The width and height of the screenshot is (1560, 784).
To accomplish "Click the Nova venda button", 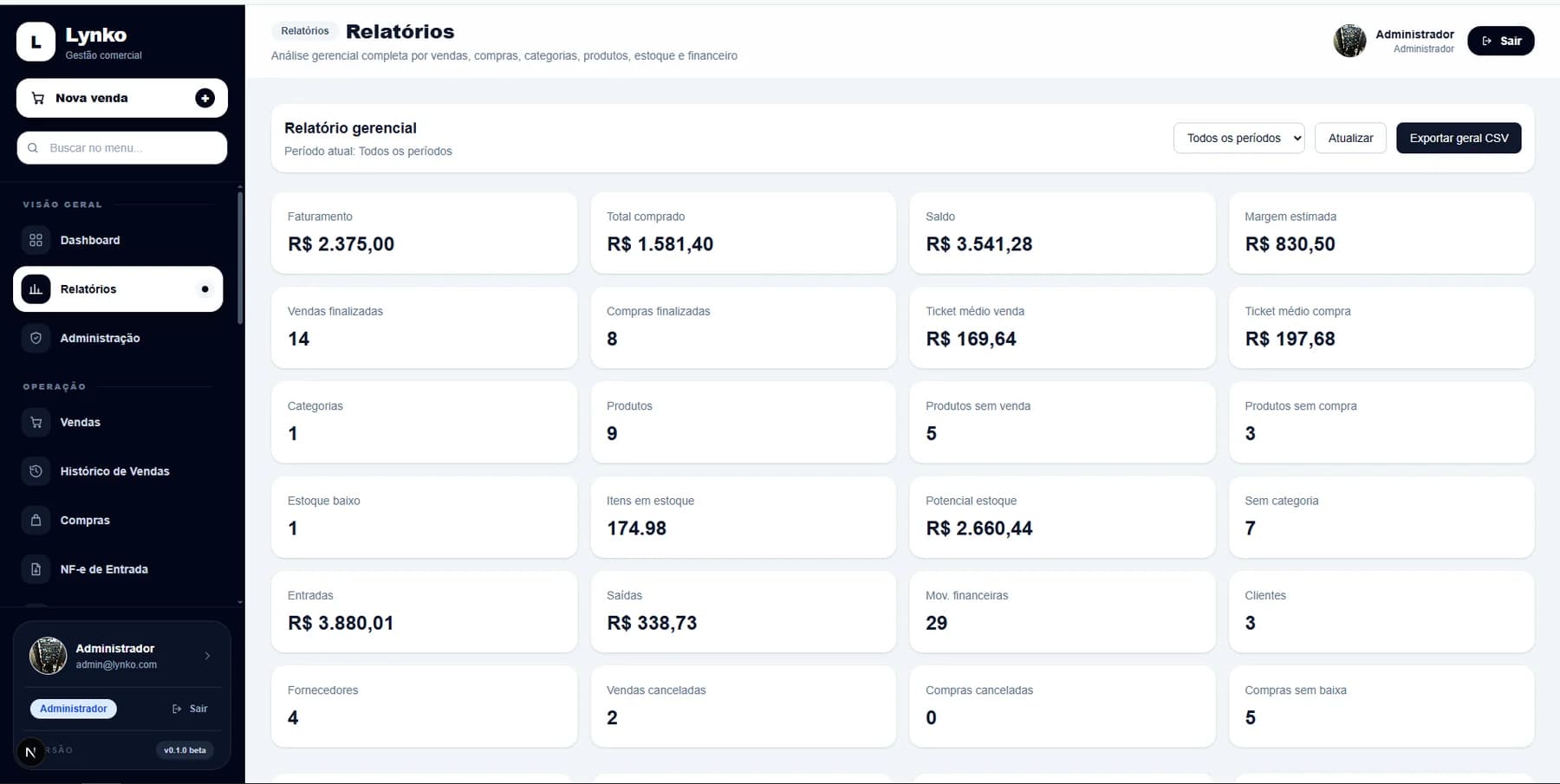I will [122, 98].
